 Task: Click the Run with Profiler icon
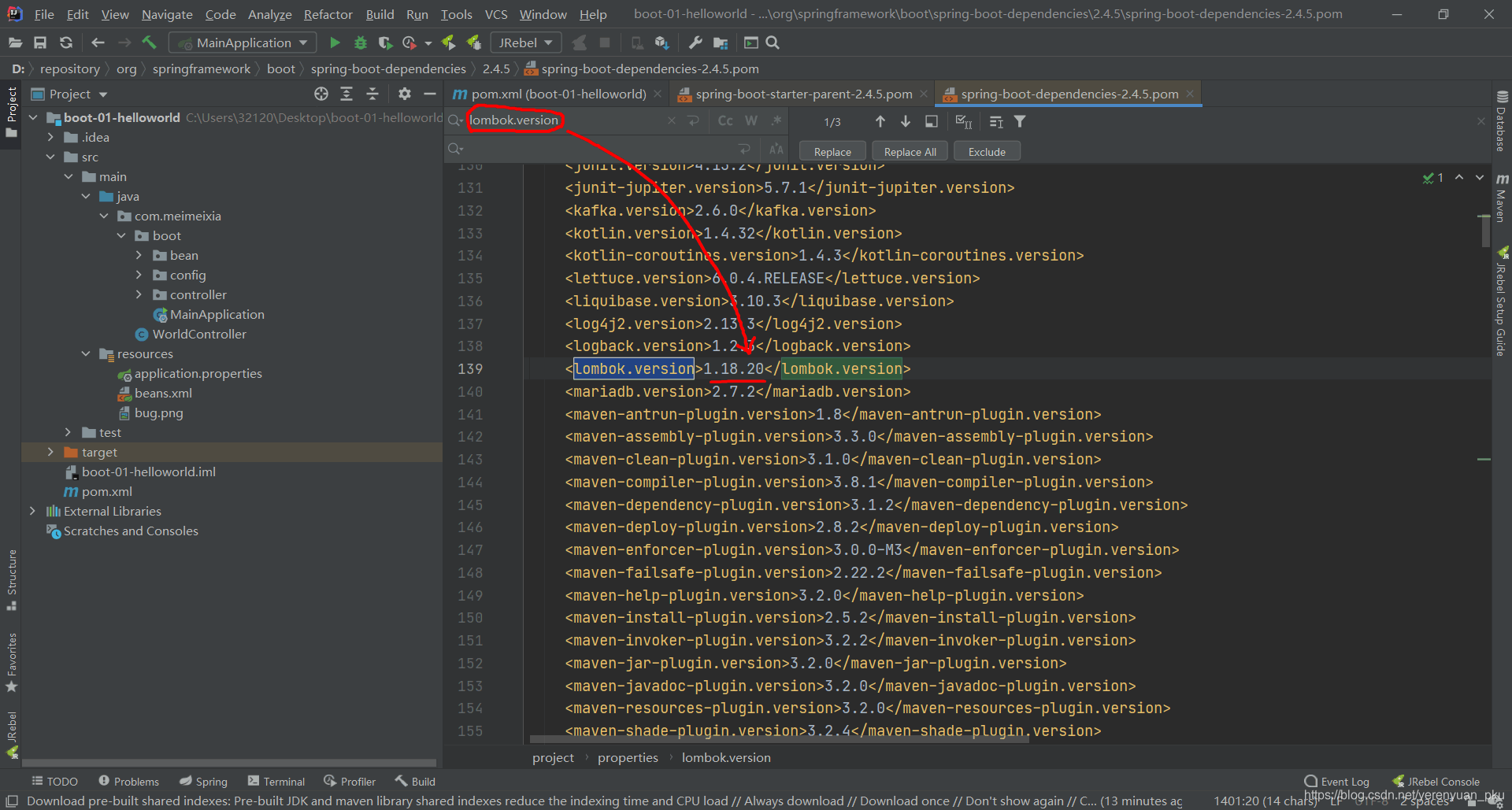point(409,43)
